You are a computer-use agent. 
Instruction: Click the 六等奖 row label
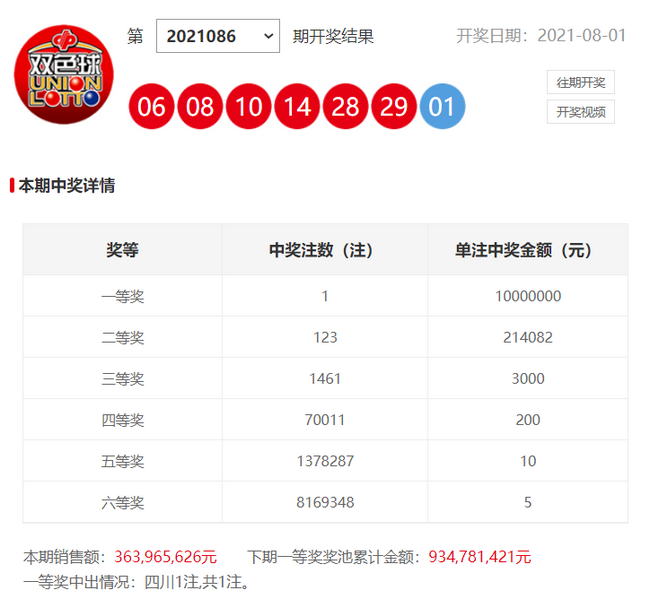click(x=123, y=502)
